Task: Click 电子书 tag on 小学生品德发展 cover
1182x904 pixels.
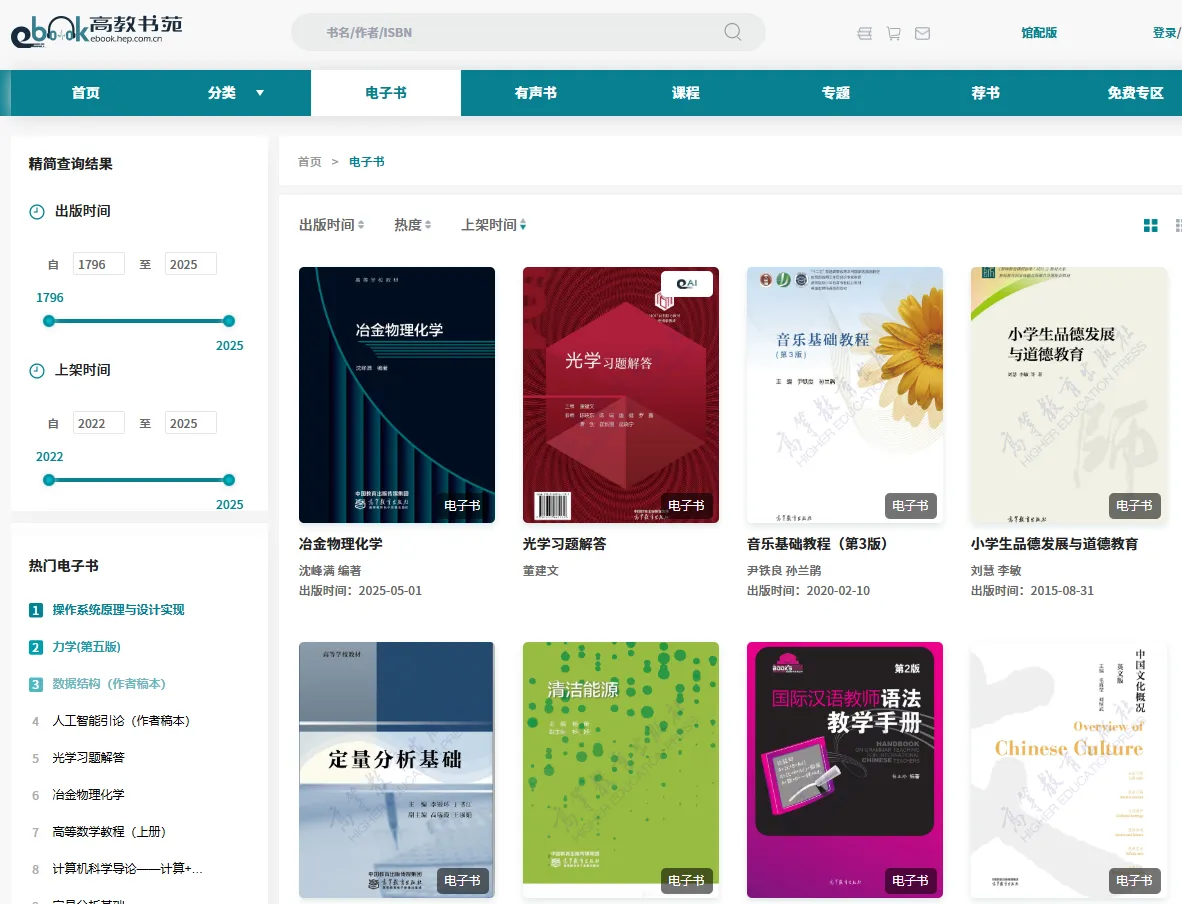Action: pyautogui.click(x=1134, y=505)
